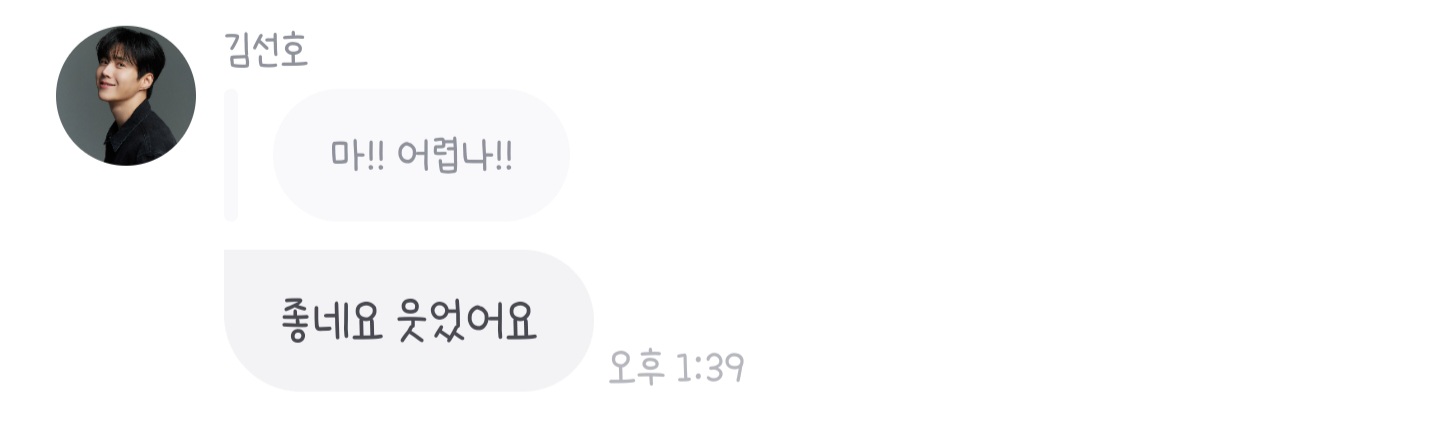Click empty chat area right of the timestamp

tap(1090, 368)
